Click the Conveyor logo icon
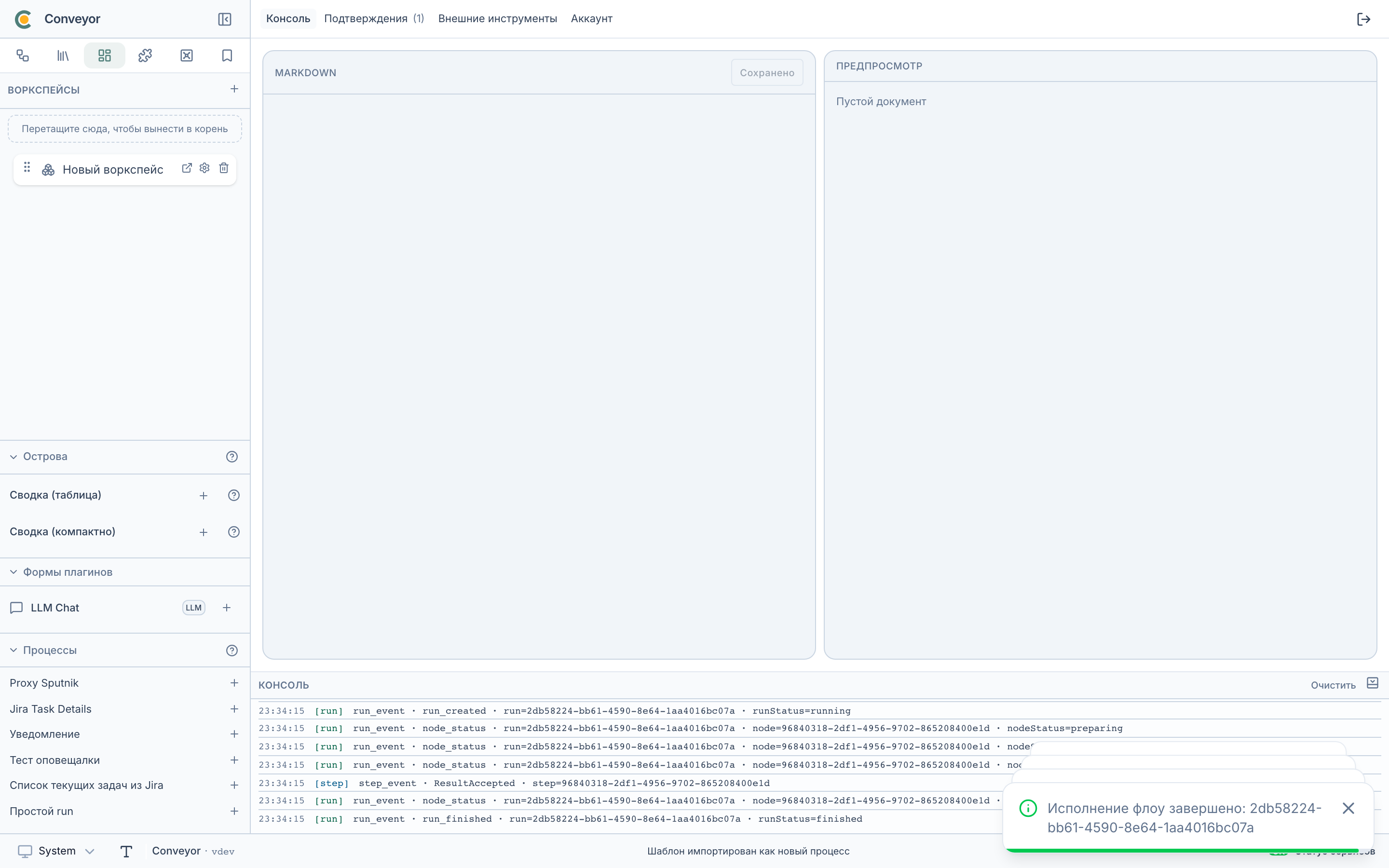 24,19
